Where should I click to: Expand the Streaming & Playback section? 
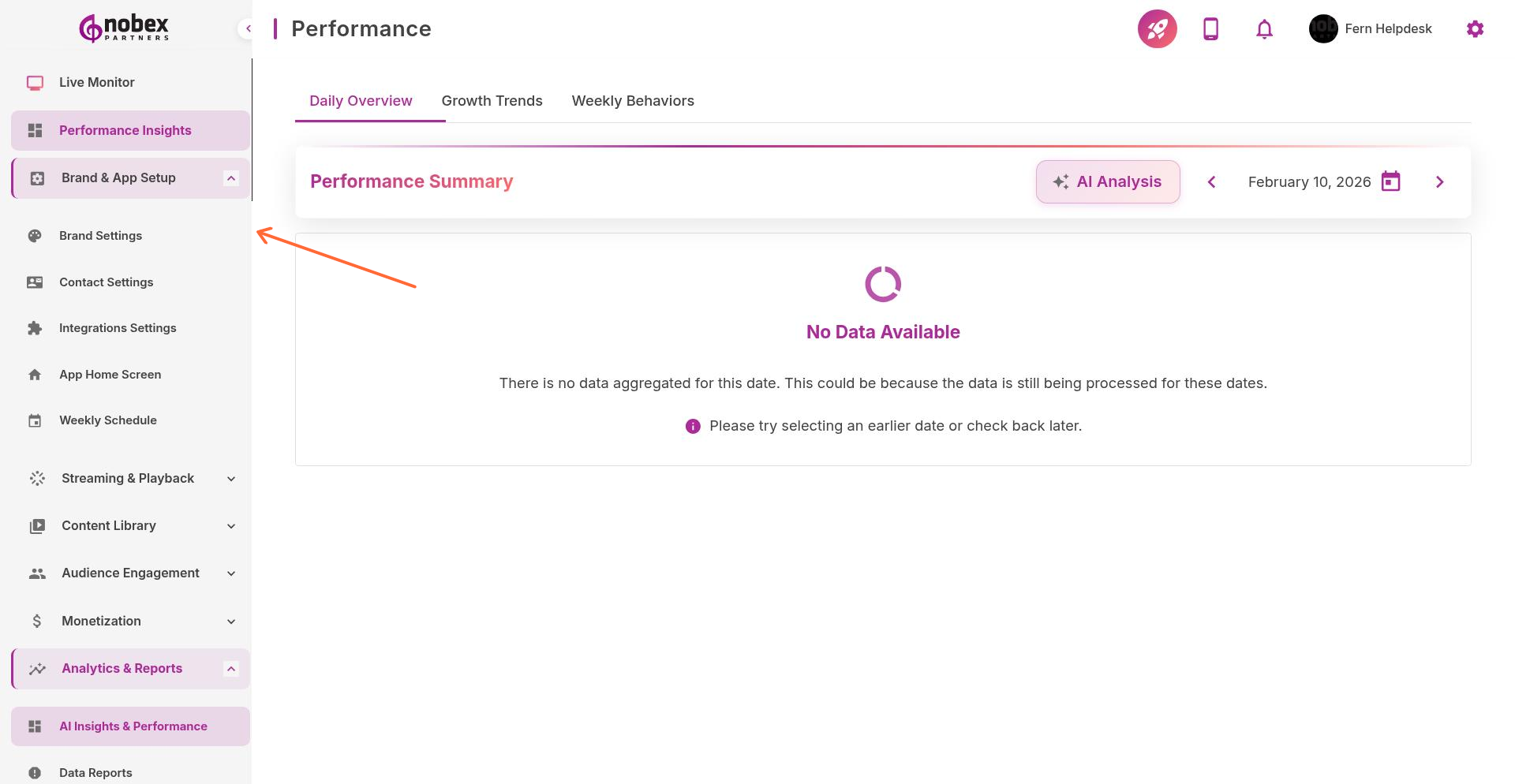click(230, 478)
